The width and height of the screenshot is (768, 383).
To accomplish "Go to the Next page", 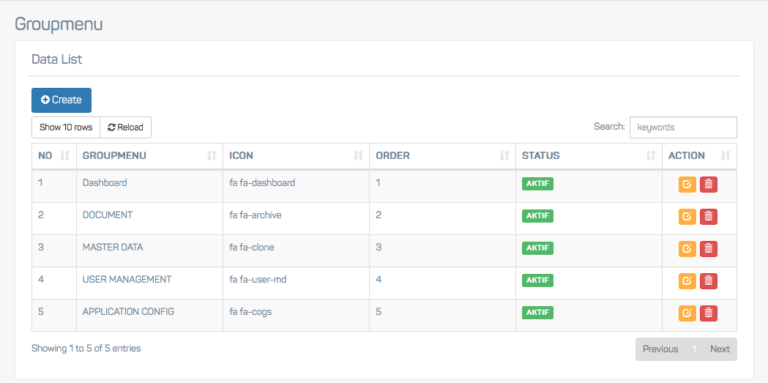I will tap(720, 349).
